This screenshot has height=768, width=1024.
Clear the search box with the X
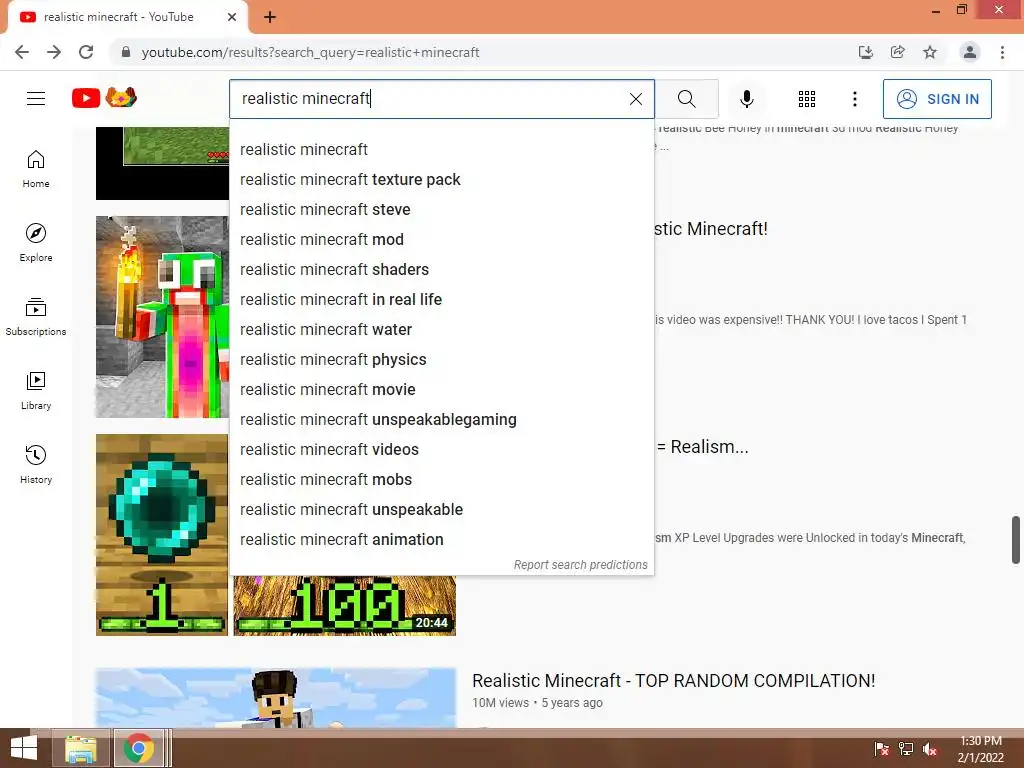[635, 99]
